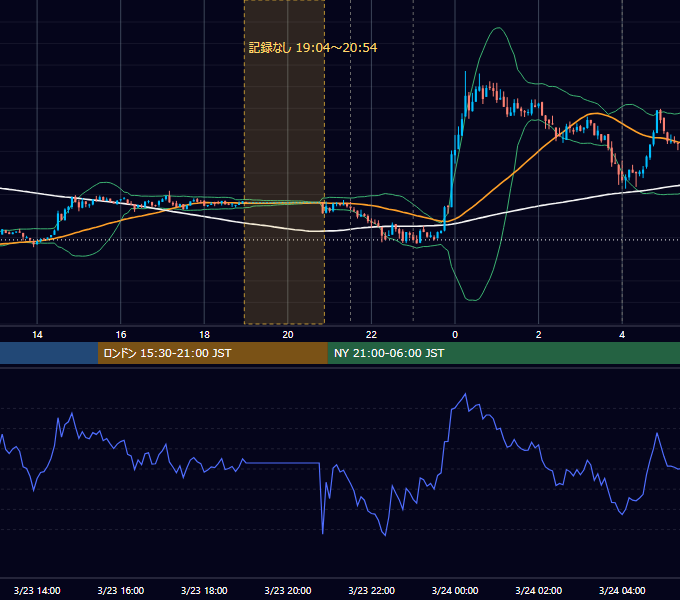The height and width of the screenshot is (600, 680).
Task: Select the blue session bar before ロンドン
Action: pyautogui.click(x=49, y=353)
